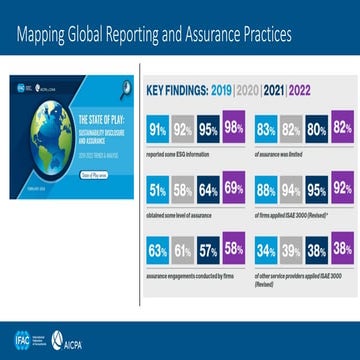Click the purple 58% tile for engagements by firms
The image size is (360, 360).
pyautogui.click(x=234, y=248)
